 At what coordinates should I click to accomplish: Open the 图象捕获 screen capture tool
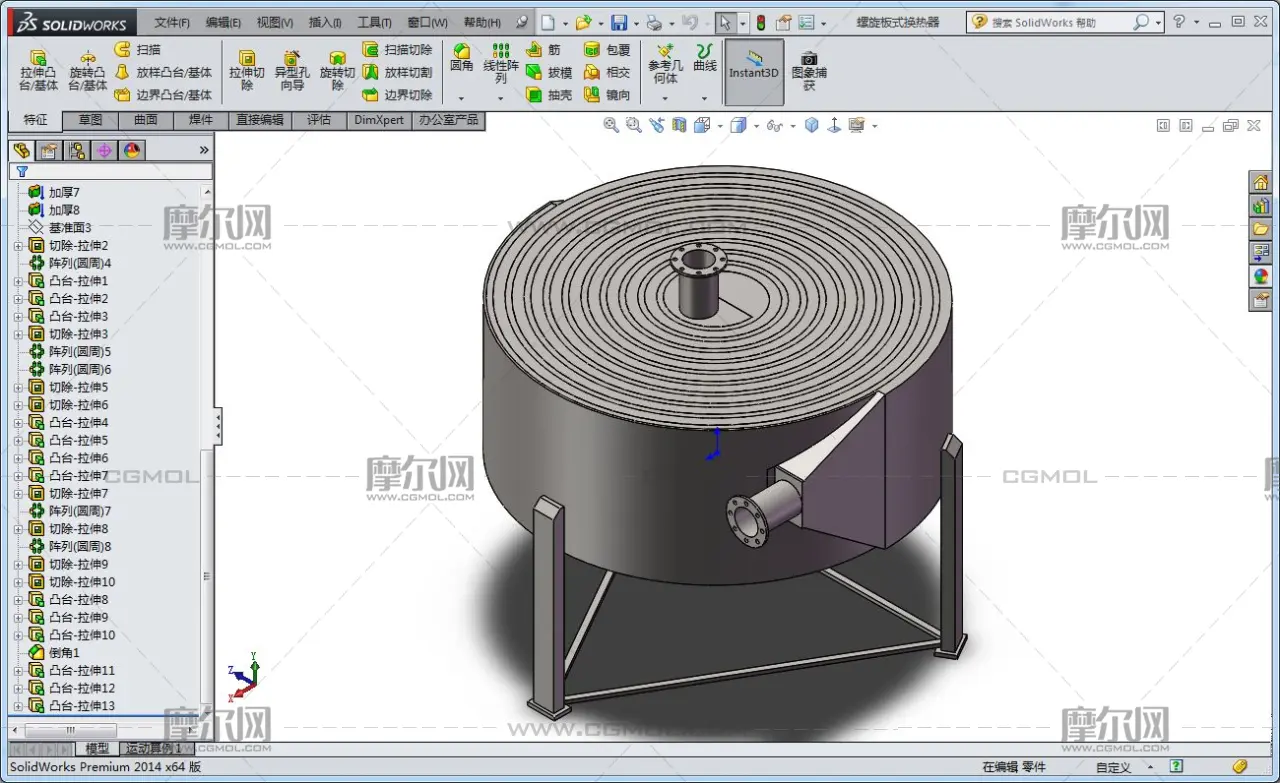click(808, 70)
